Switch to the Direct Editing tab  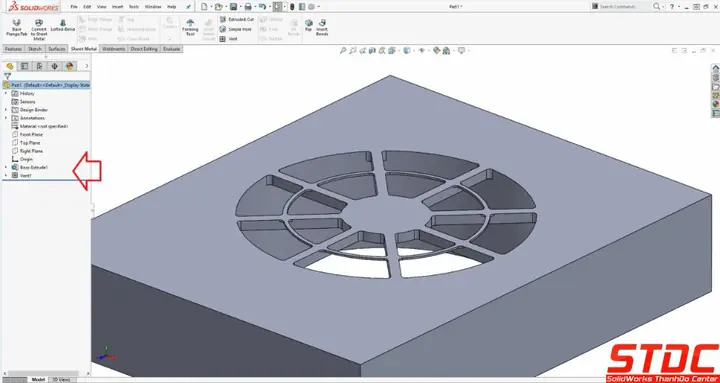point(144,49)
